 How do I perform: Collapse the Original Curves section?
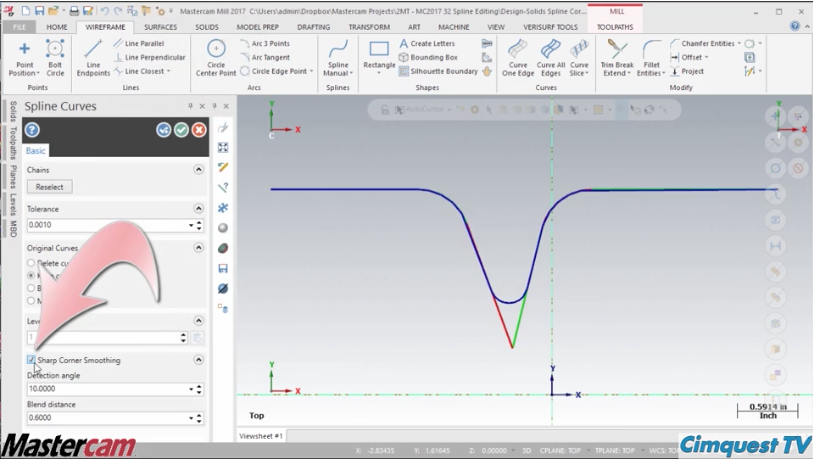pos(199,247)
